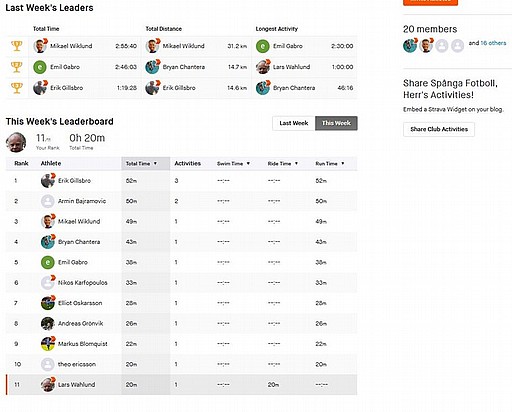Viewport: 512px width, 412px height.
Task: Open the 16 others members link
Action: pos(493,43)
